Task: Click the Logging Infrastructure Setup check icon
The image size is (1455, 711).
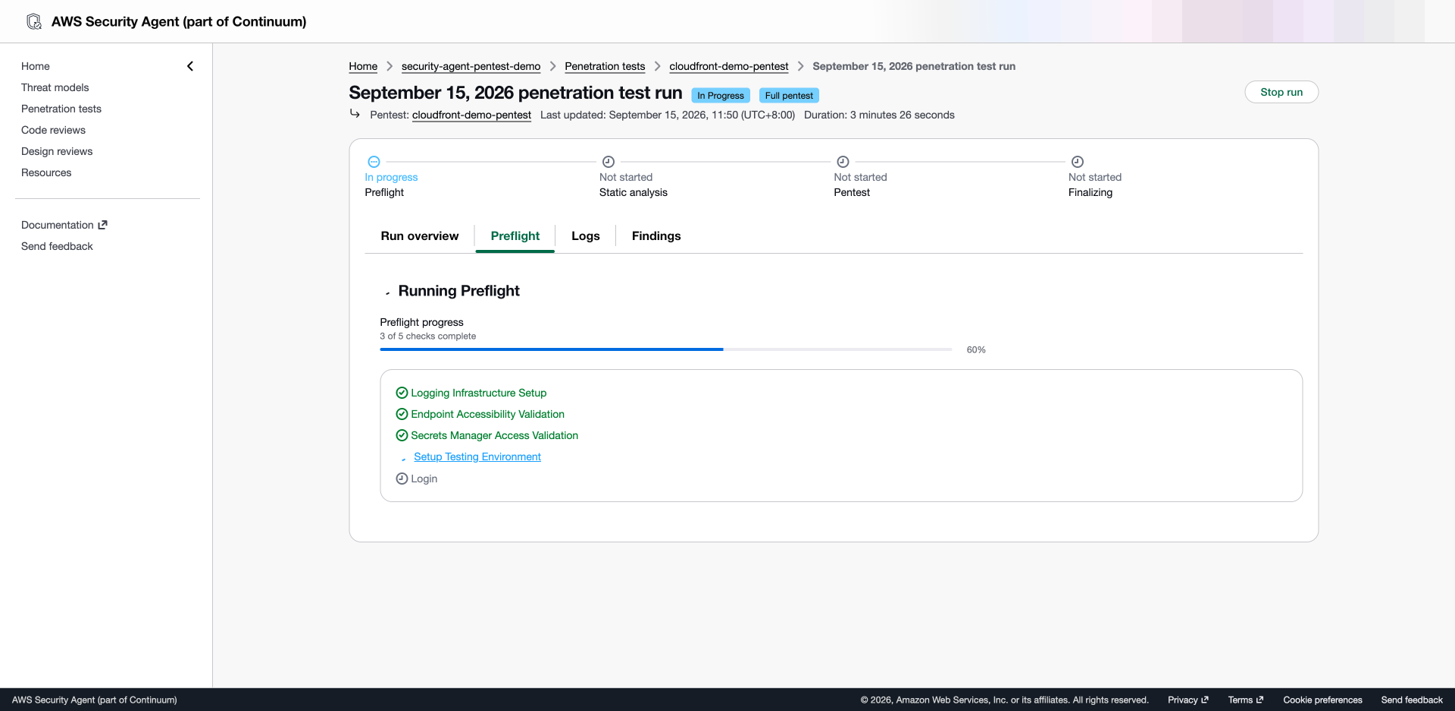Action: [402, 393]
